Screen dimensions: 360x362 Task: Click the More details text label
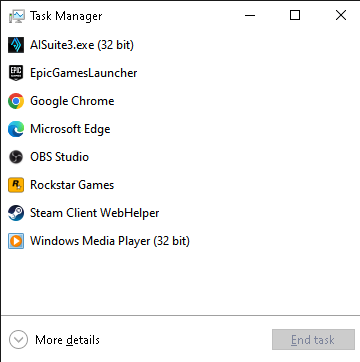(x=67, y=340)
